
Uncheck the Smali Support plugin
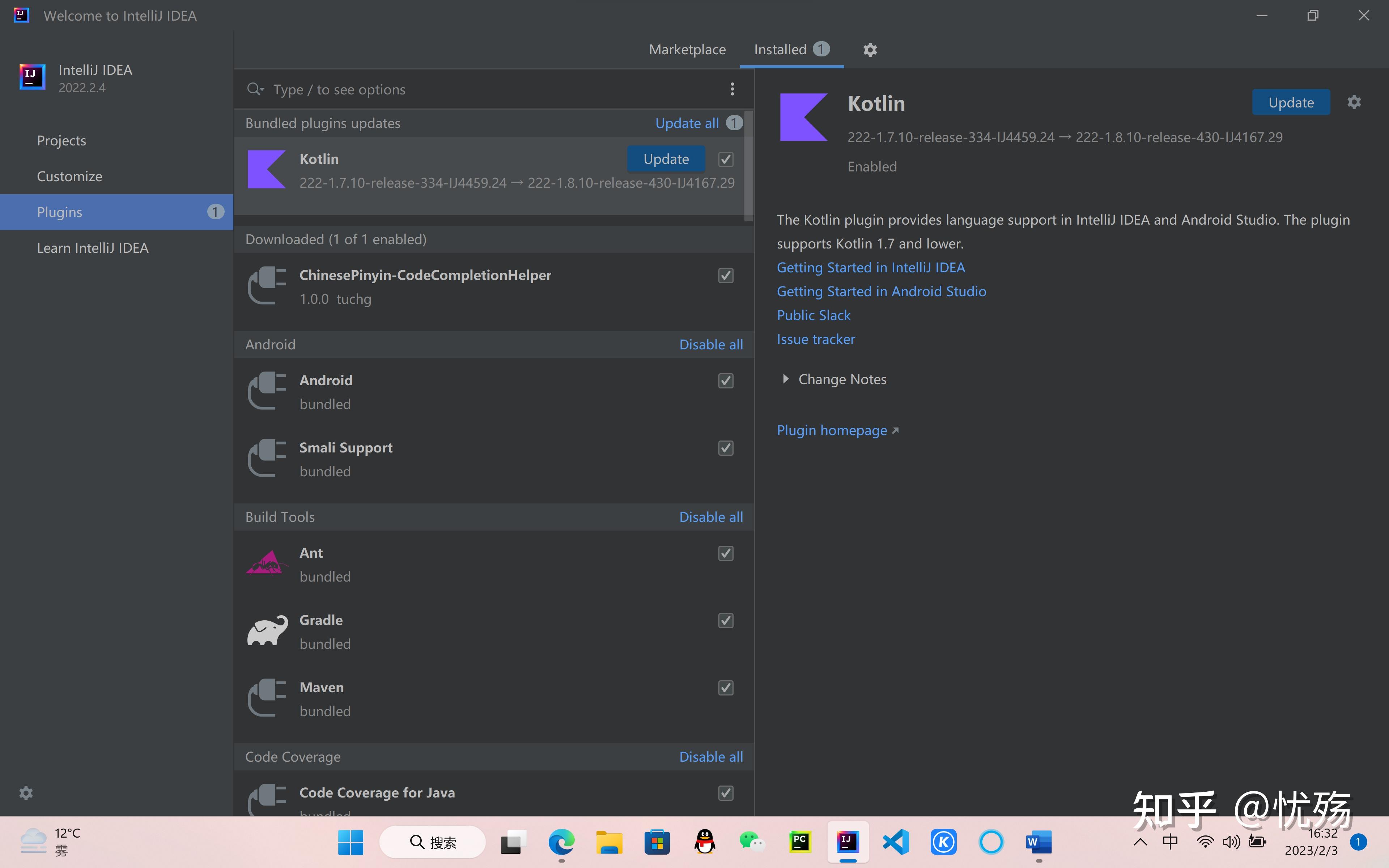click(726, 448)
